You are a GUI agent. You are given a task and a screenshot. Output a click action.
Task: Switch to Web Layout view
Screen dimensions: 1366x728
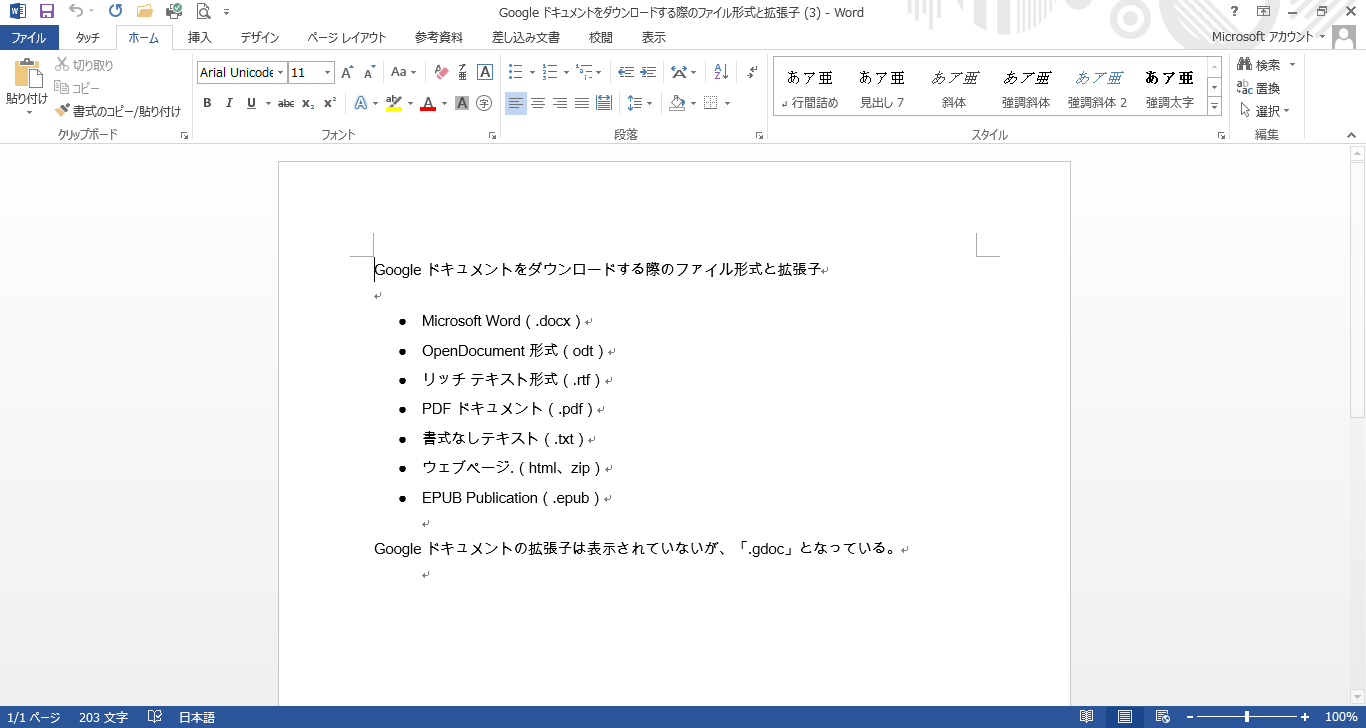click(x=1162, y=717)
